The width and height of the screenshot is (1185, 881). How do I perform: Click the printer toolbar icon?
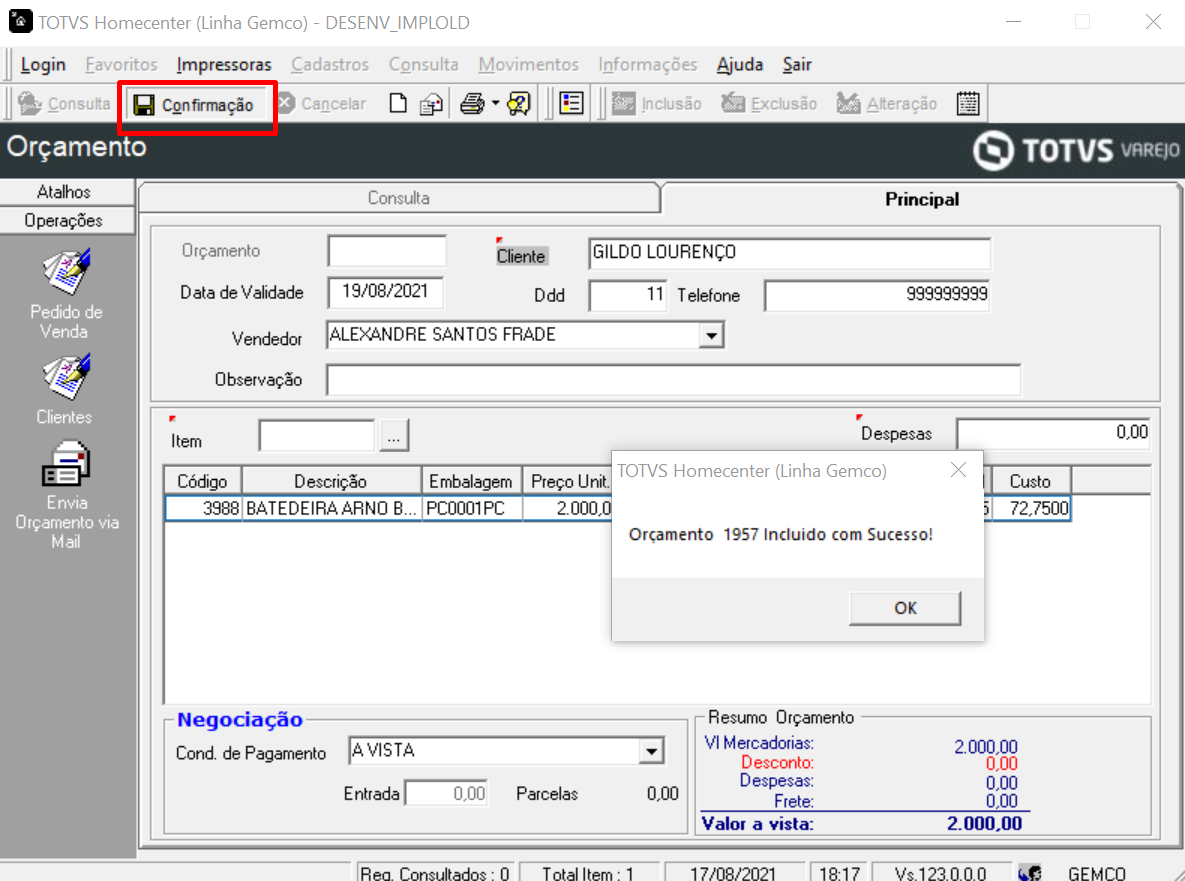(472, 104)
